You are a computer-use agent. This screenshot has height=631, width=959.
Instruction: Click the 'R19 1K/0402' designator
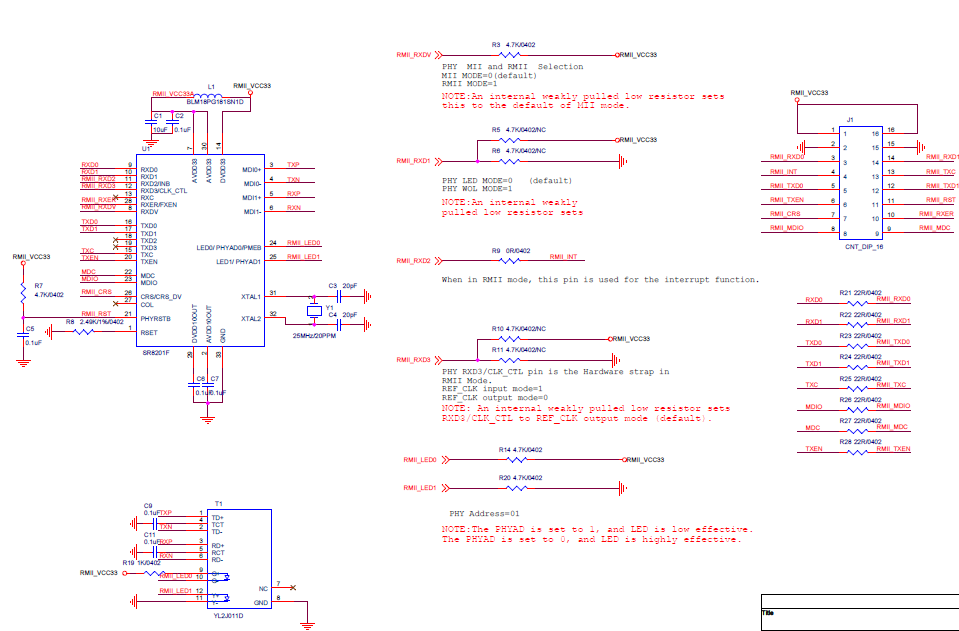pyautogui.click(x=142, y=563)
